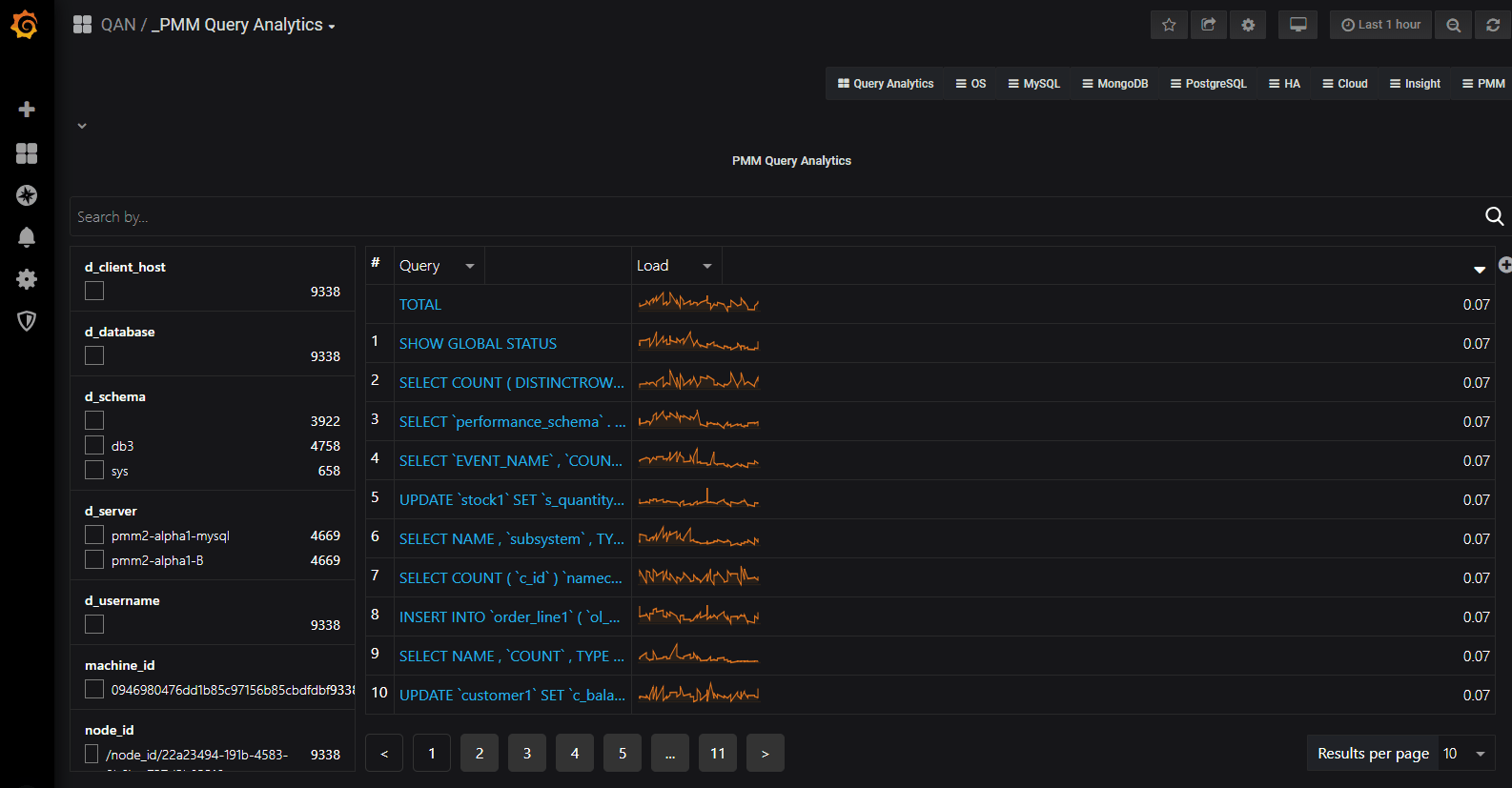Refresh the dashboard with refresh icon
Viewport: 1512px width, 788px height.
[x=1493, y=25]
